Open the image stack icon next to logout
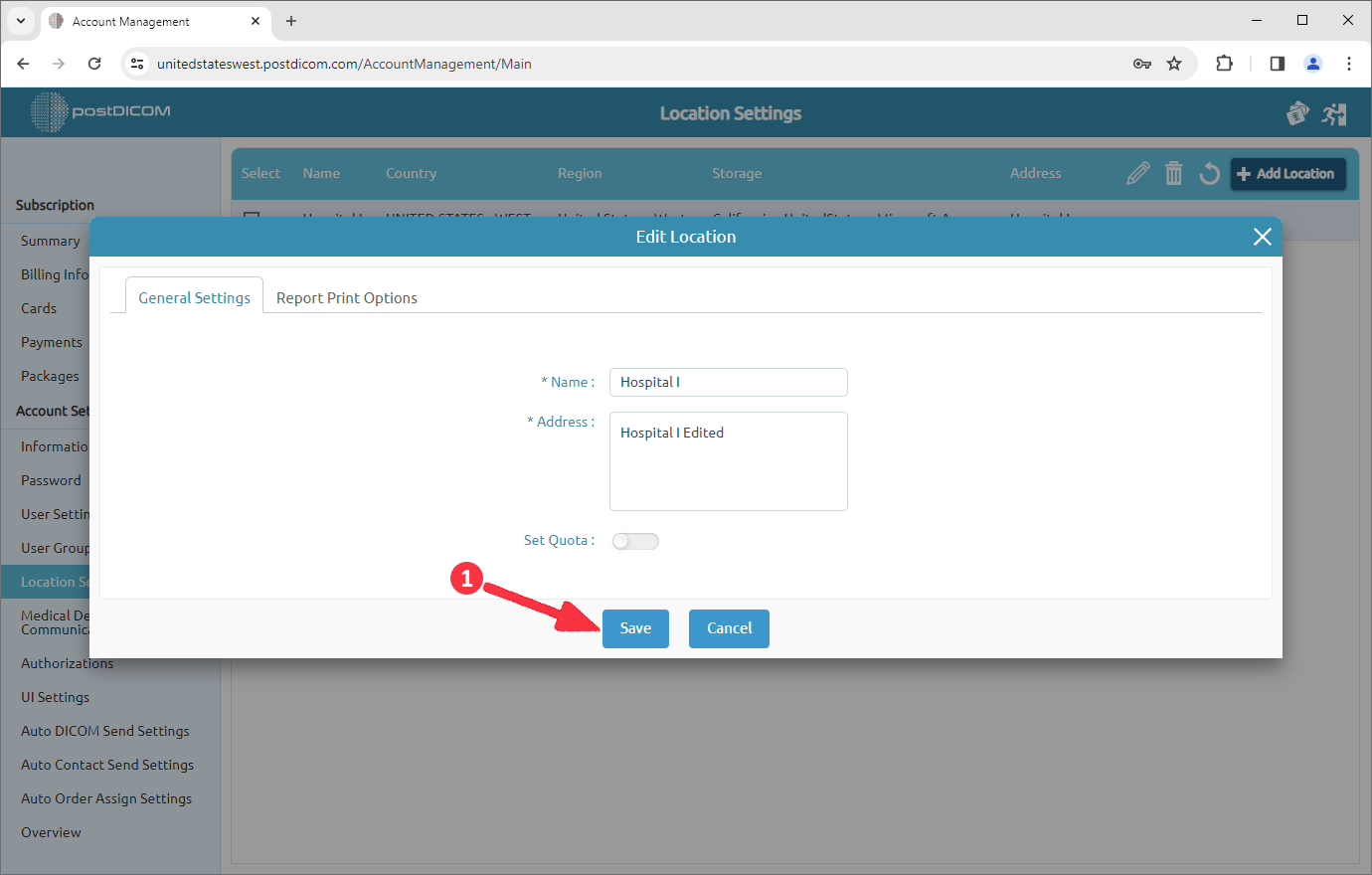The width and height of the screenshot is (1372, 875). [x=1297, y=112]
